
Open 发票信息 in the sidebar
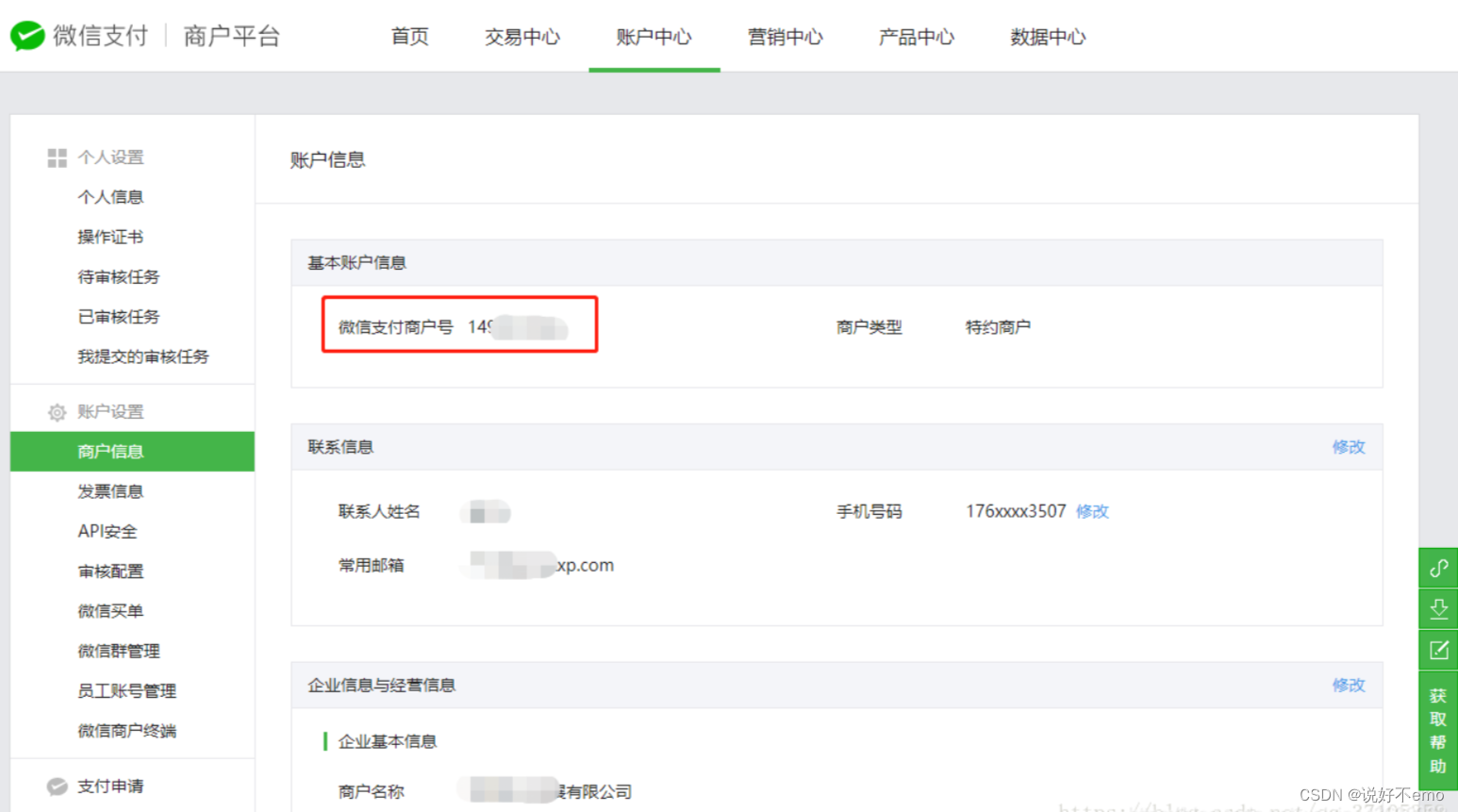110,491
